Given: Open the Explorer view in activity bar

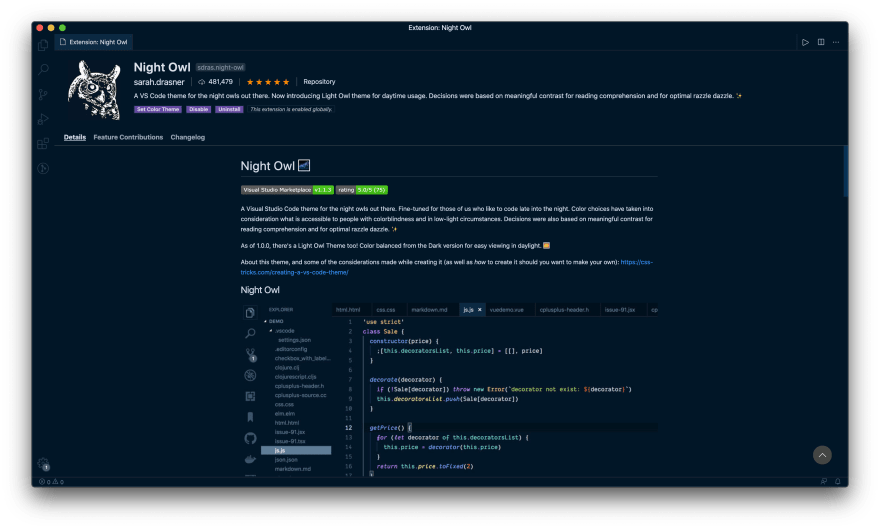Looking at the screenshot, I should click(x=43, y=45).
